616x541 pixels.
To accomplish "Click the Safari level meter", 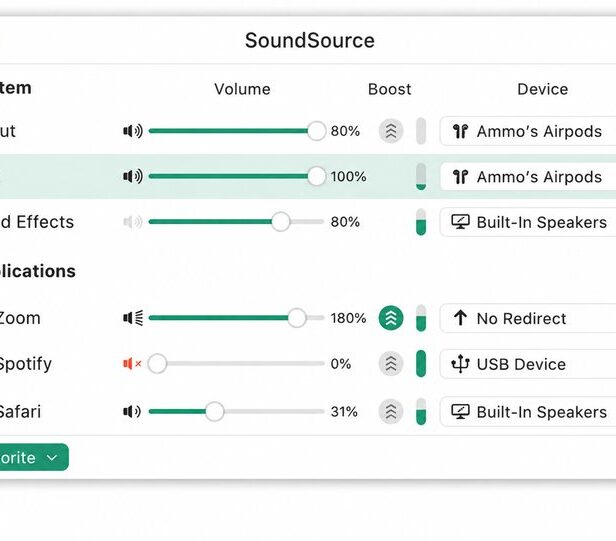I will 421,411.
